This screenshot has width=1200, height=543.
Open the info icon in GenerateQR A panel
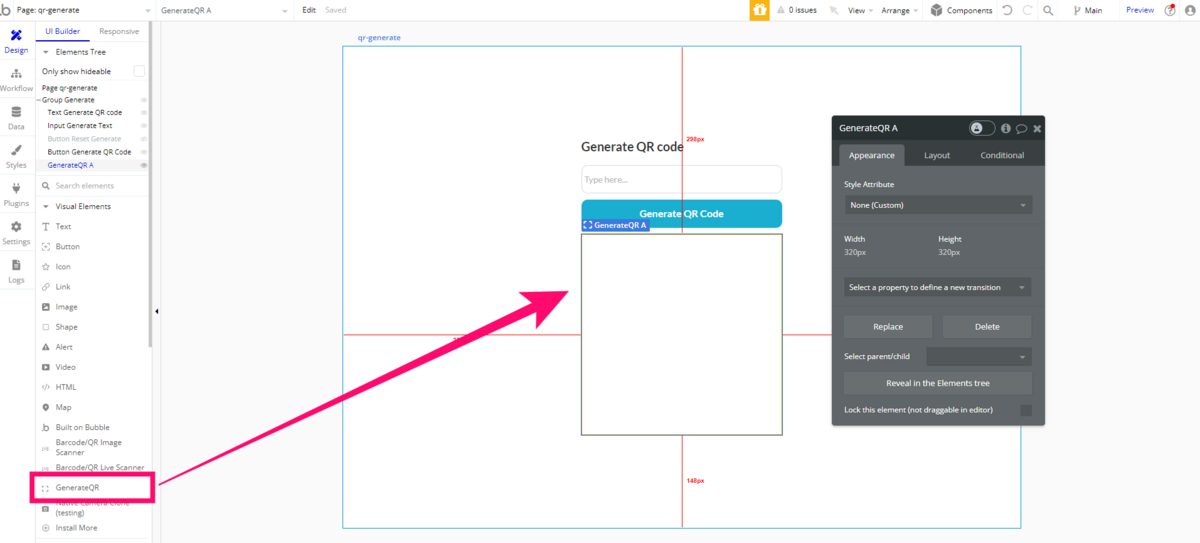pos(1006,128)
